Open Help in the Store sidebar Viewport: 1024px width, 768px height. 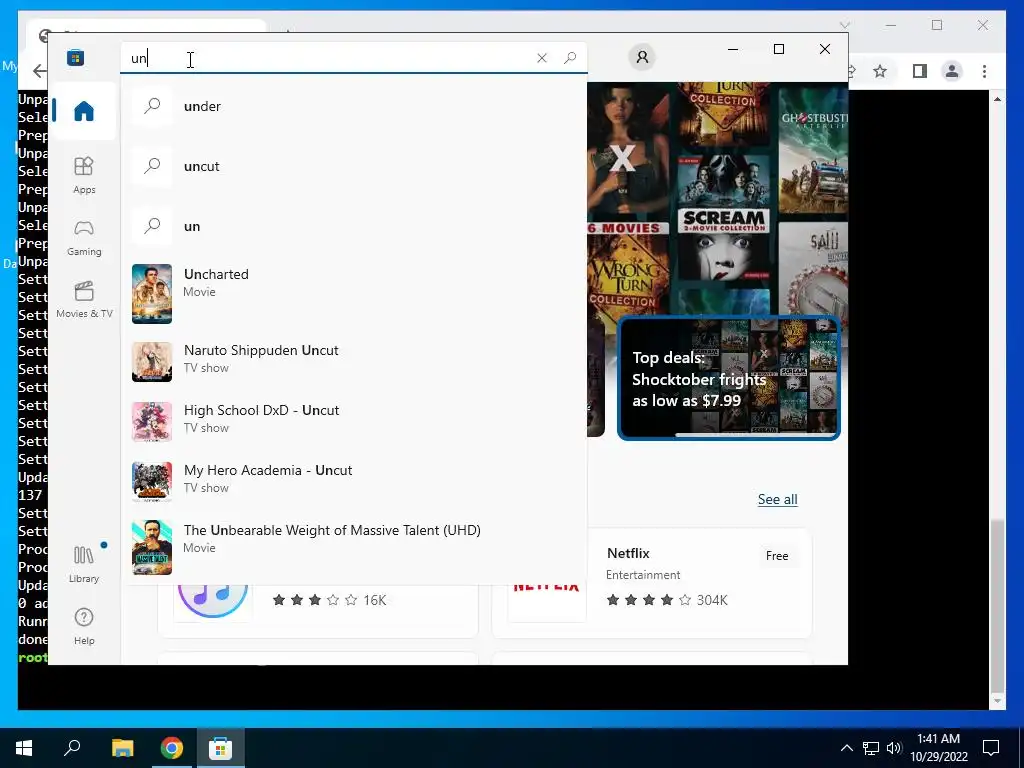(x=84, y=626)
